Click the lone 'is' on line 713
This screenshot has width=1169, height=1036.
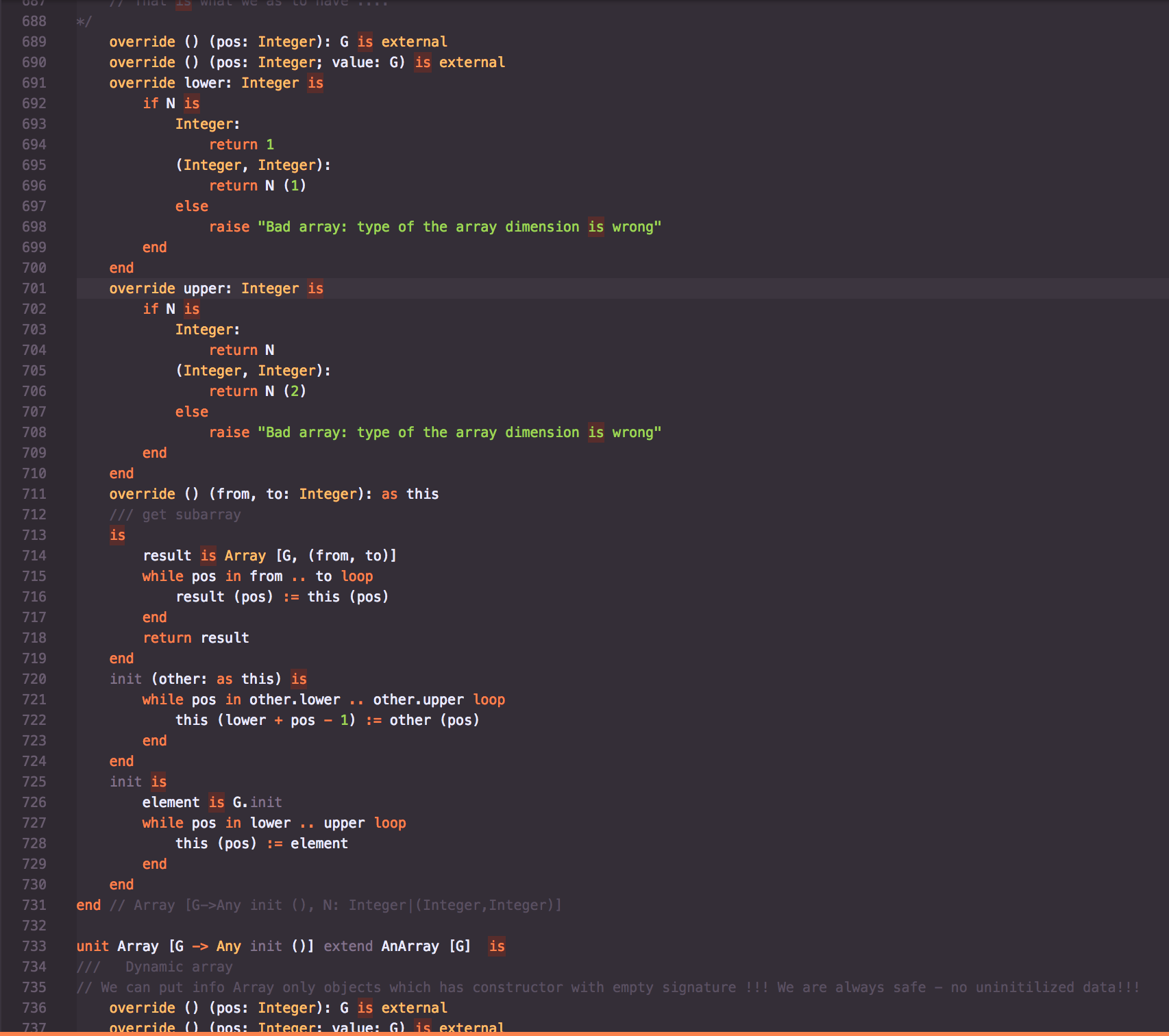(x=118, y=535)
